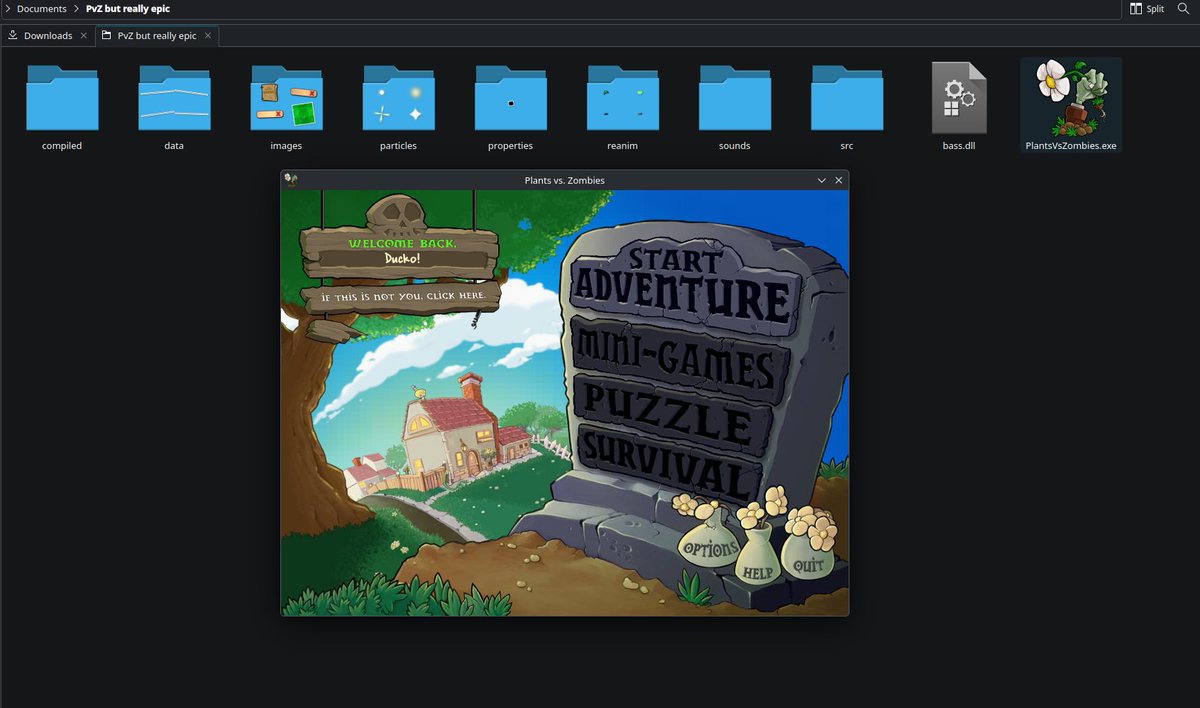Open the properties folder

(510, 98)
